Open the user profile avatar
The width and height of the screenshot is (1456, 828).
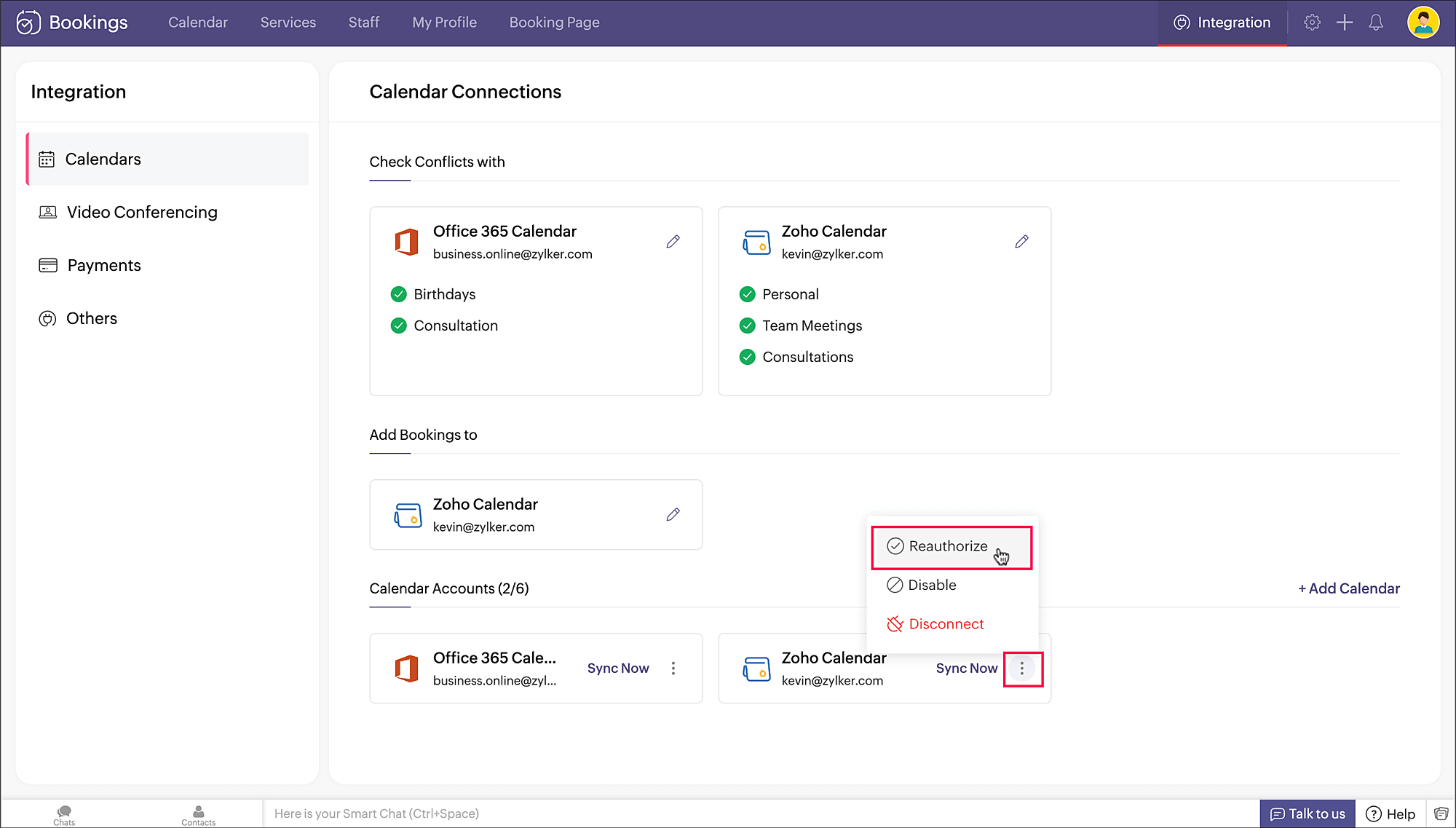1423,23
